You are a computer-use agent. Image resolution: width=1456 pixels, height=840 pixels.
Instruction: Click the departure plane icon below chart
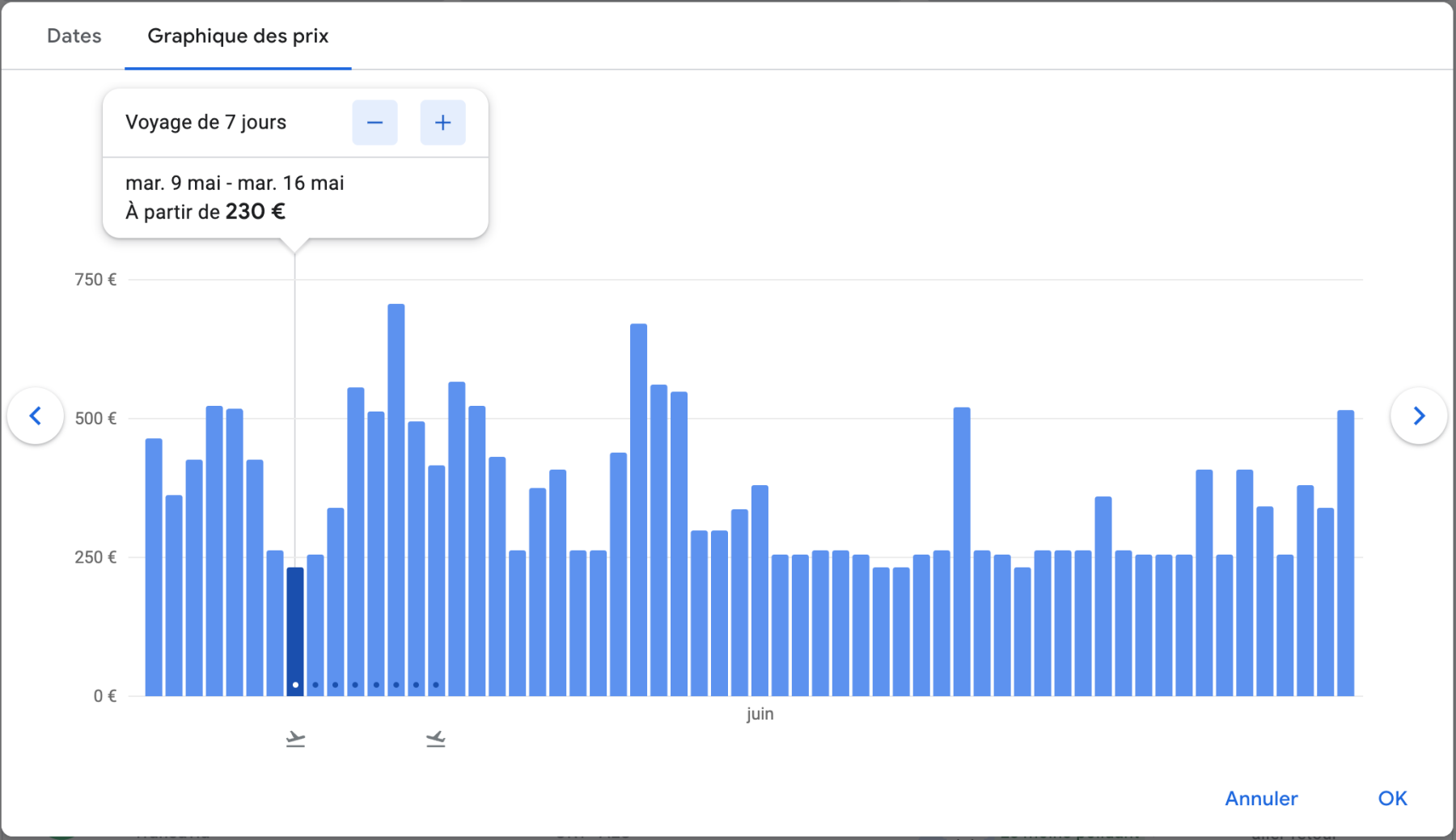click(295, 739)
